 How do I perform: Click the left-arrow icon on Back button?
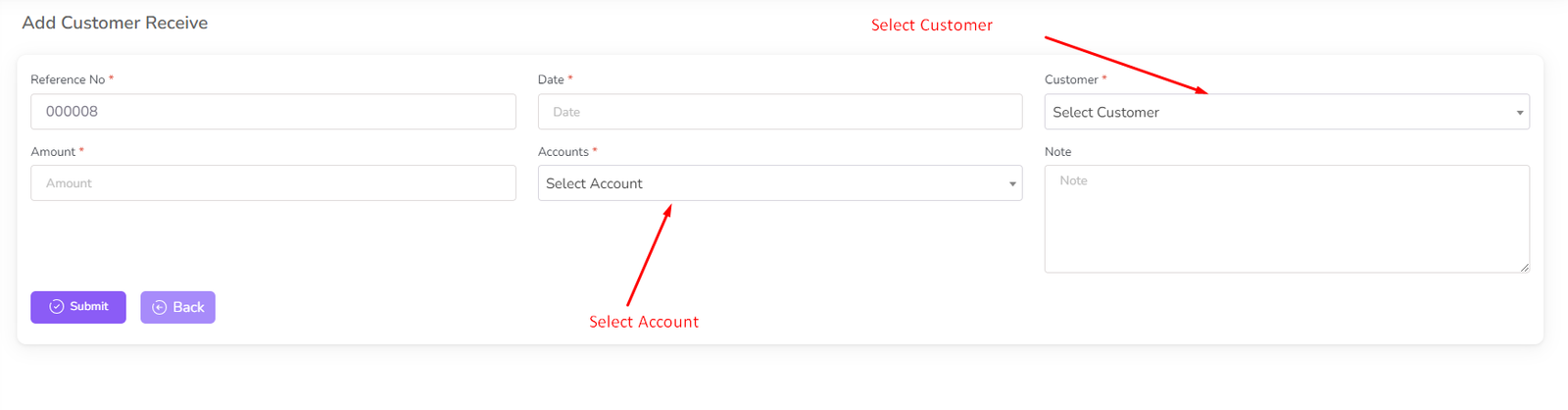[x=160, y=308]
